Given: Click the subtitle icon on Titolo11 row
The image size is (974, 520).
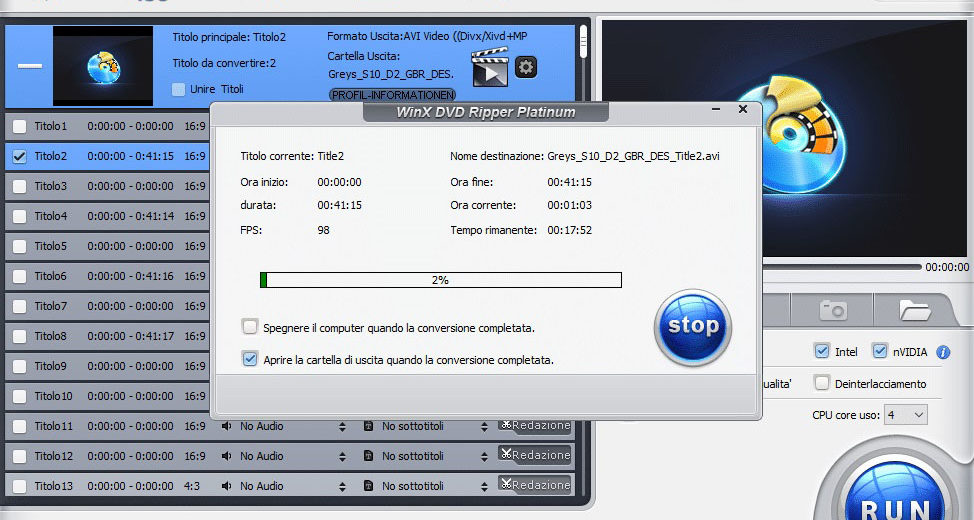Looking at the screenshot, I should 368,426.
